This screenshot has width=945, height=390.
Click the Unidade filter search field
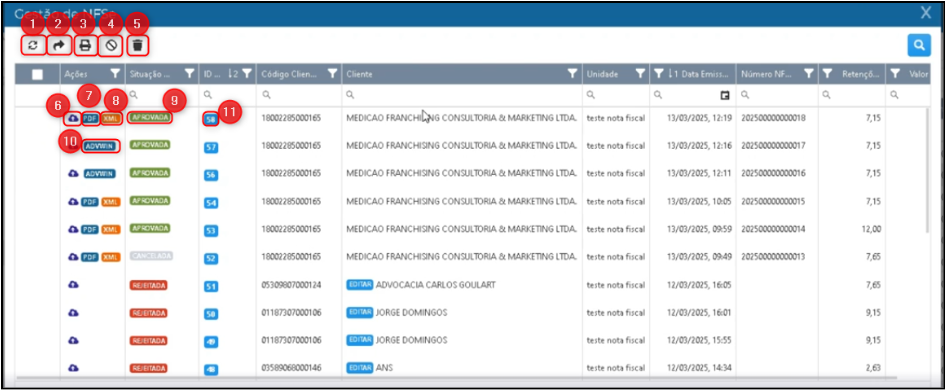[616, 95]
